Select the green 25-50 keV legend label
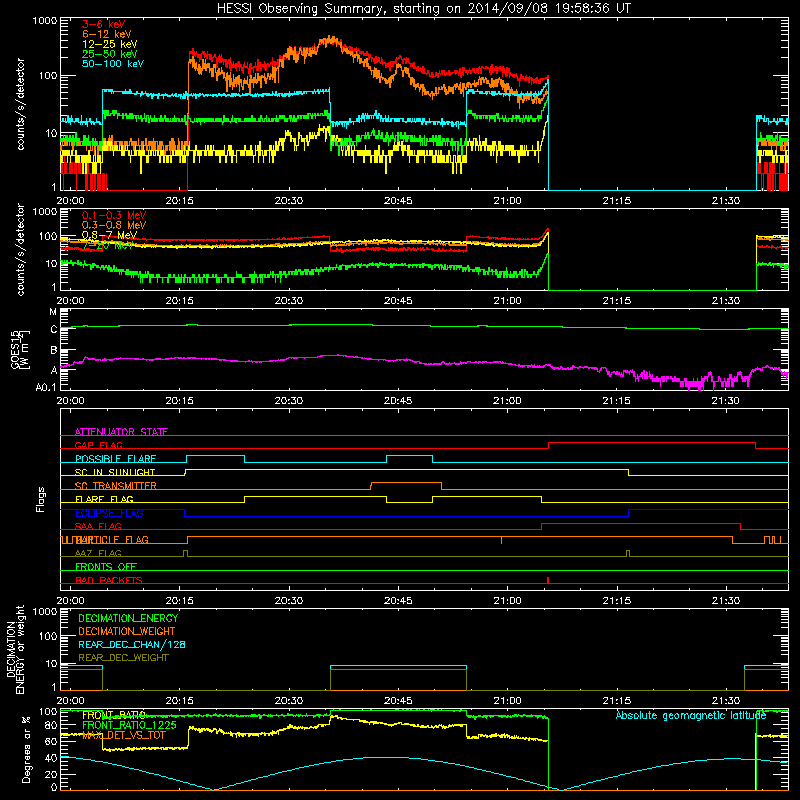This screenshot has width=800, height=800. click(110, 54)
